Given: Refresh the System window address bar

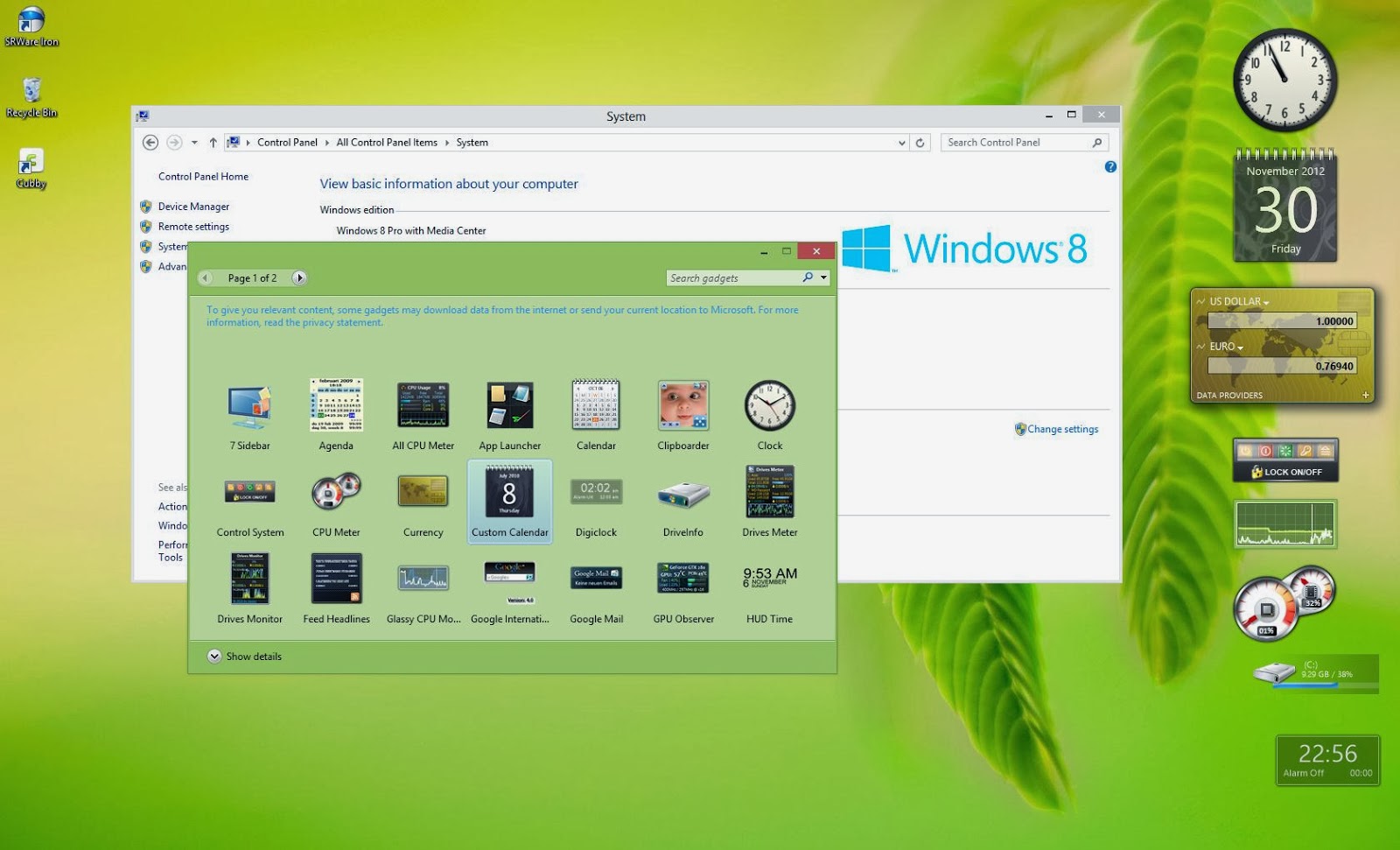Looking at the screenshot, I should click(x=920, y=143).
